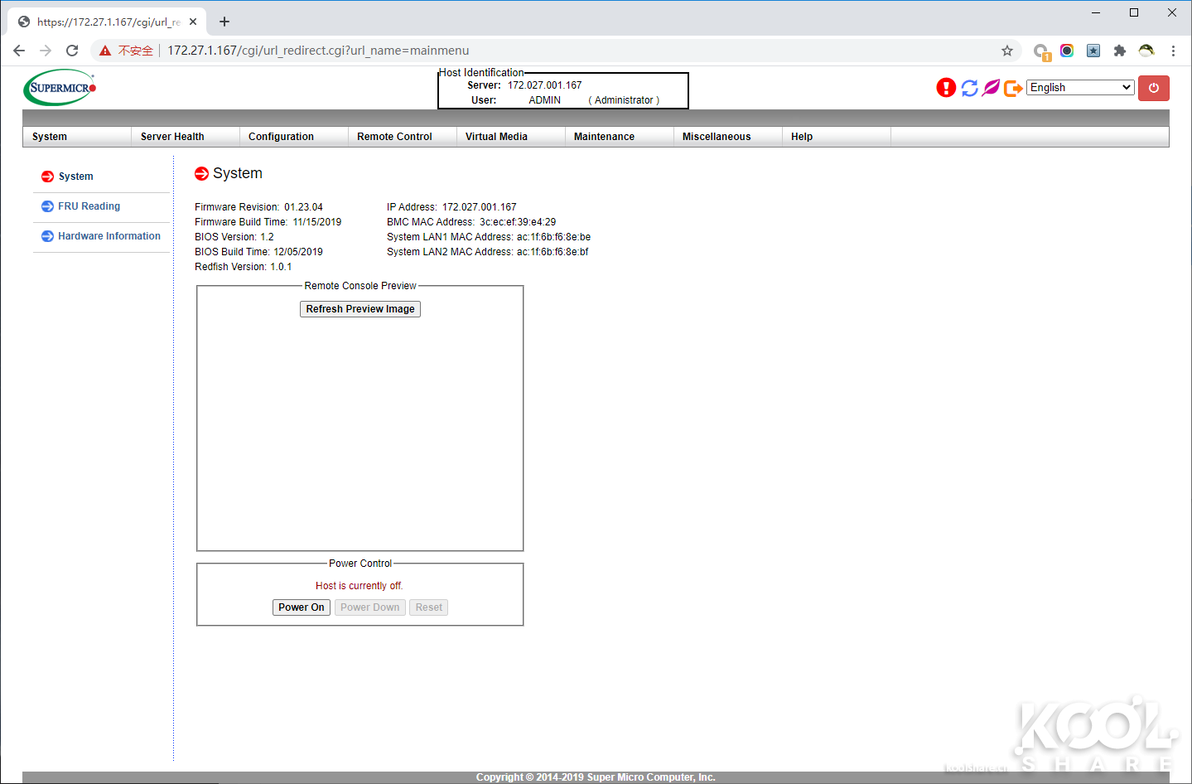Click the blue arrow icon beside FRU Reading
Viewport: 1192px width, 784px height.
coord(47,206)
